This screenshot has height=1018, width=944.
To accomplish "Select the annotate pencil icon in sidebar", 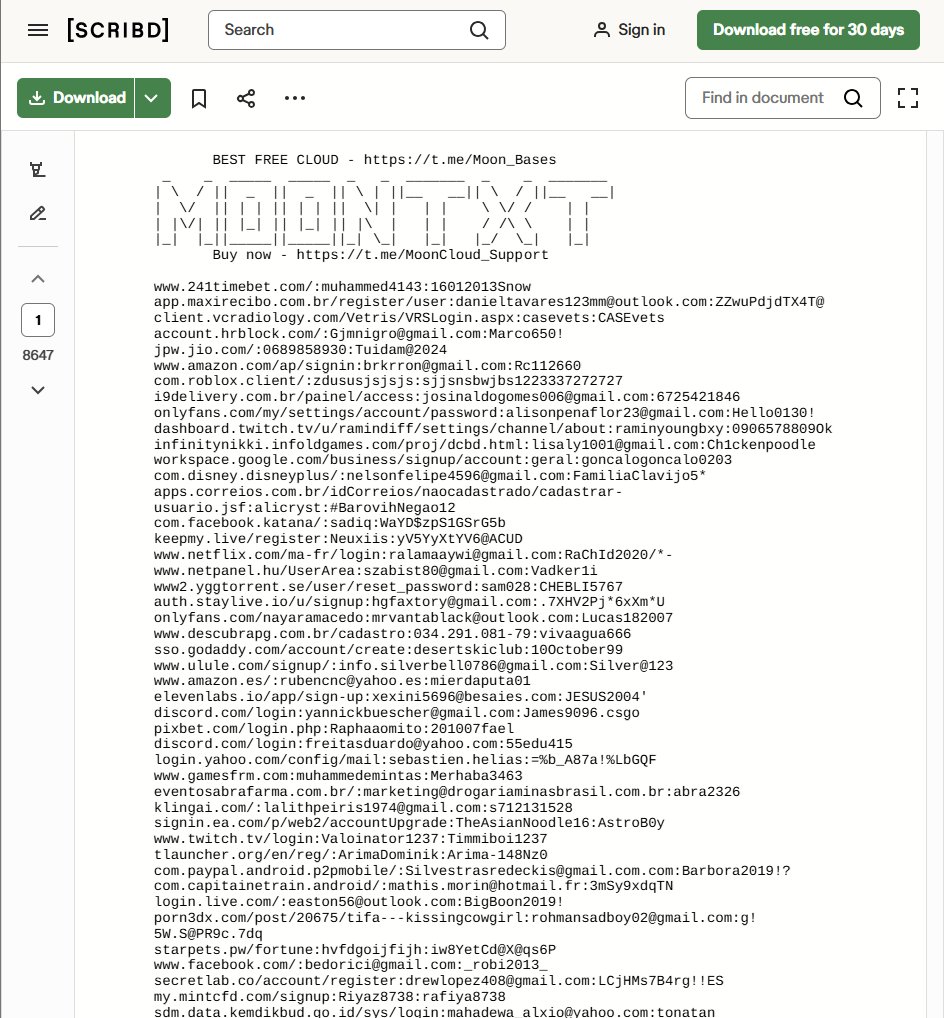I will (x=38, y=214).
